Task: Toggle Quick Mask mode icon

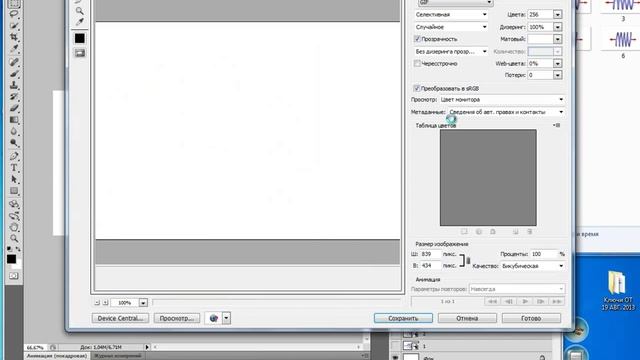Action: click(x=13, y=276)
